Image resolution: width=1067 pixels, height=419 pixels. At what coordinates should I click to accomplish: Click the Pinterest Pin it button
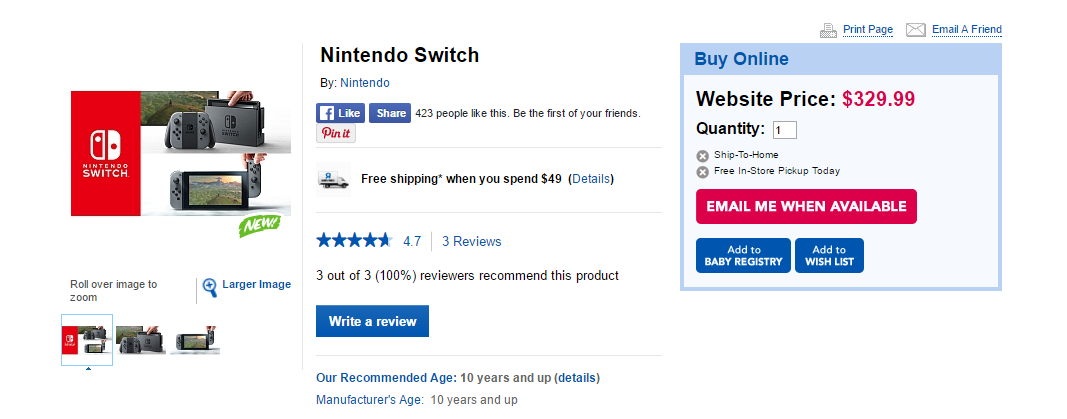[335, 134]
